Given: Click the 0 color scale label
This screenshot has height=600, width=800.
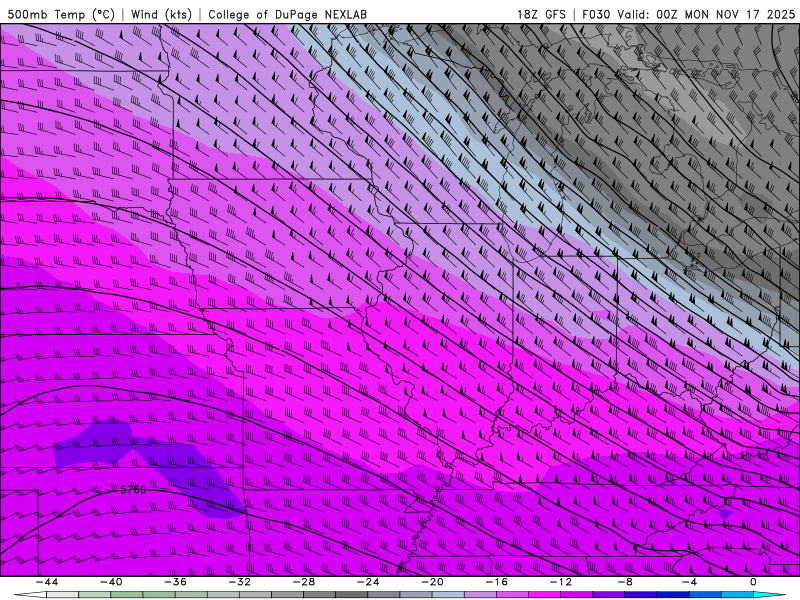Looking at the screenshot, I should (x=754, y=582).
